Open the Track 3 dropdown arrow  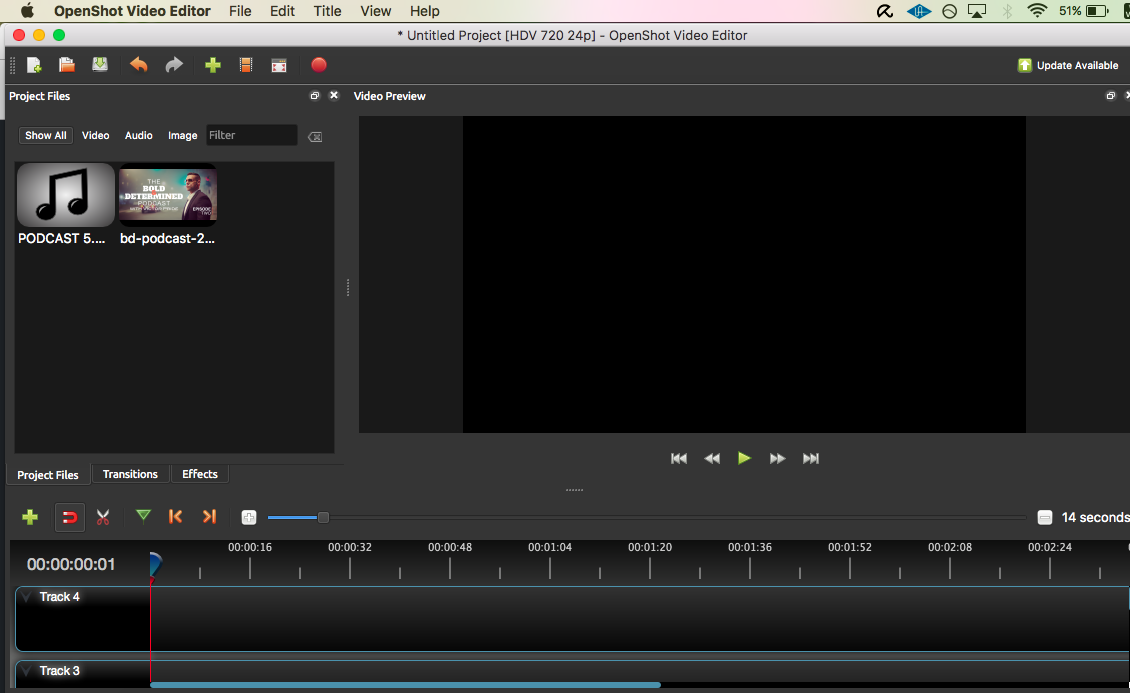click(27, 671)
